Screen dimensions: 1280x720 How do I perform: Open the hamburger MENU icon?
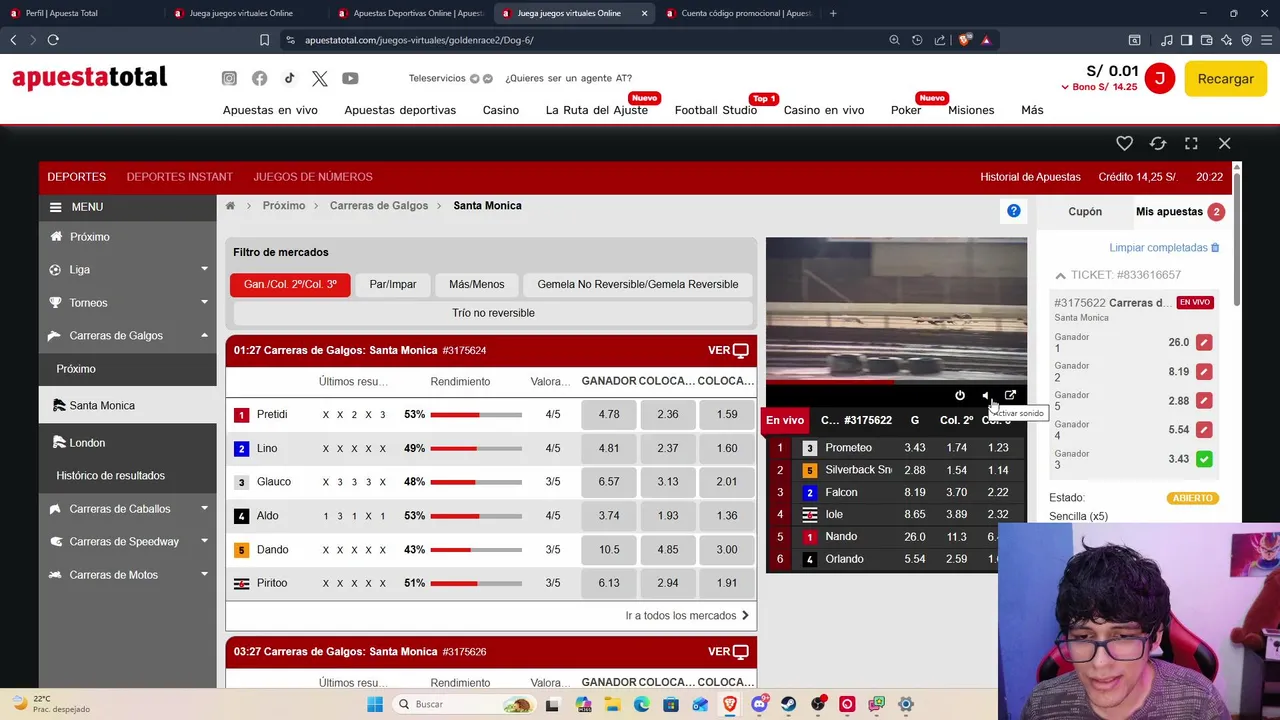pyautogui.click(x=56, y=207)
